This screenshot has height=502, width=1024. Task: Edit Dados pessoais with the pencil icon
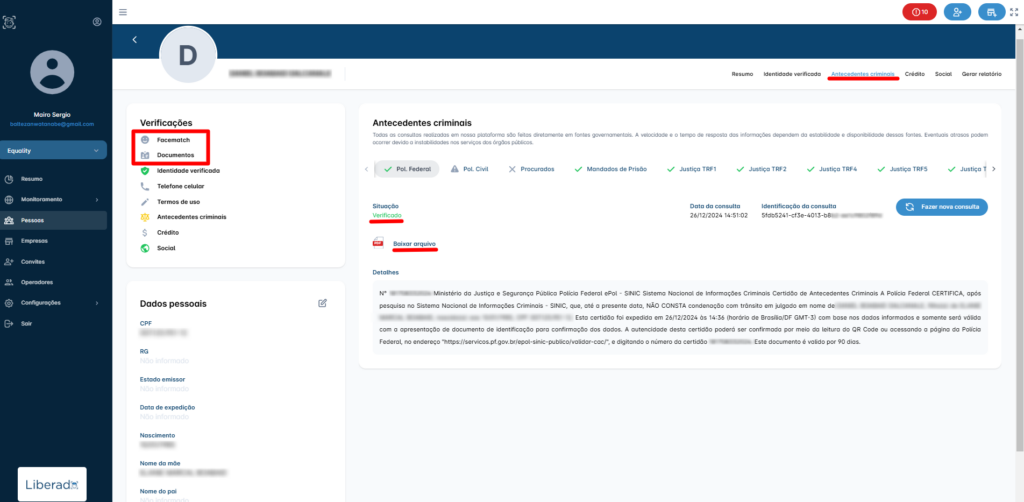coord(323,303)
